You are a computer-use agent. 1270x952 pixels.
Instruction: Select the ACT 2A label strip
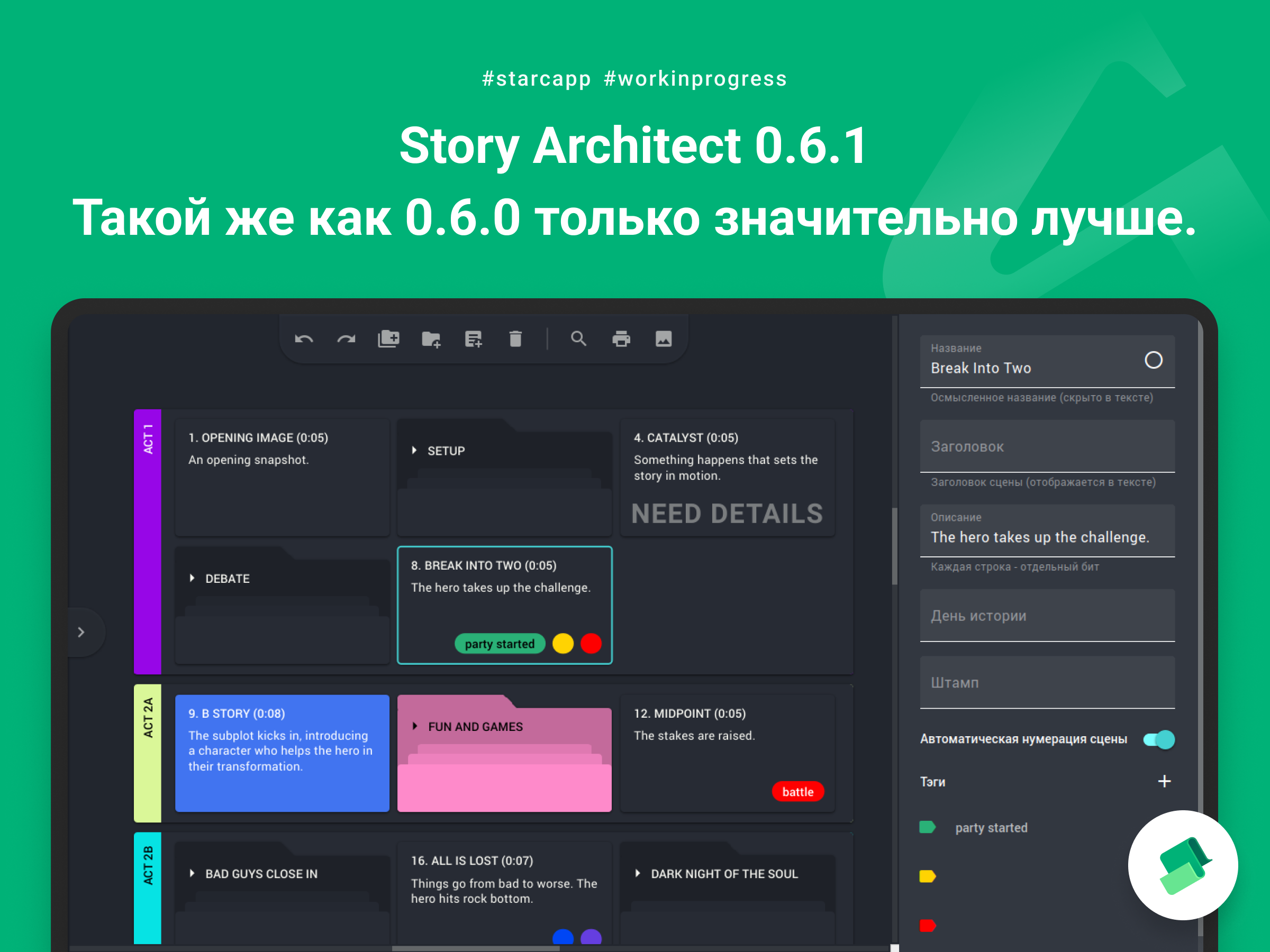148,753
